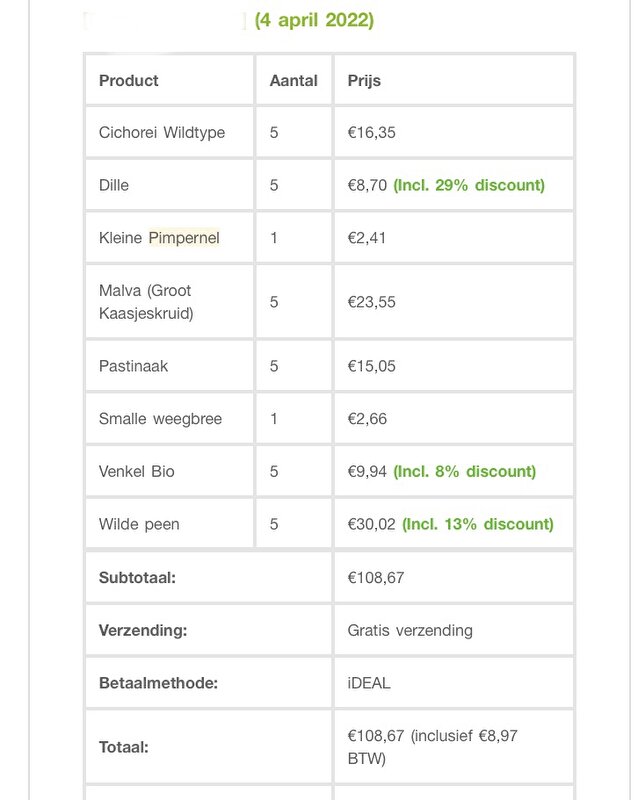This screenshot has height=800, width=638.
Task: Select the Smalle weegbree product name
Action: click(160, 419)
